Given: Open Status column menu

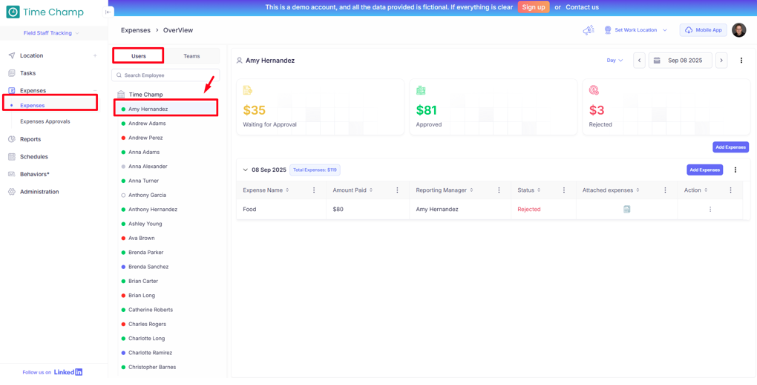Looking at the screenshot, I should click(563, 190).
